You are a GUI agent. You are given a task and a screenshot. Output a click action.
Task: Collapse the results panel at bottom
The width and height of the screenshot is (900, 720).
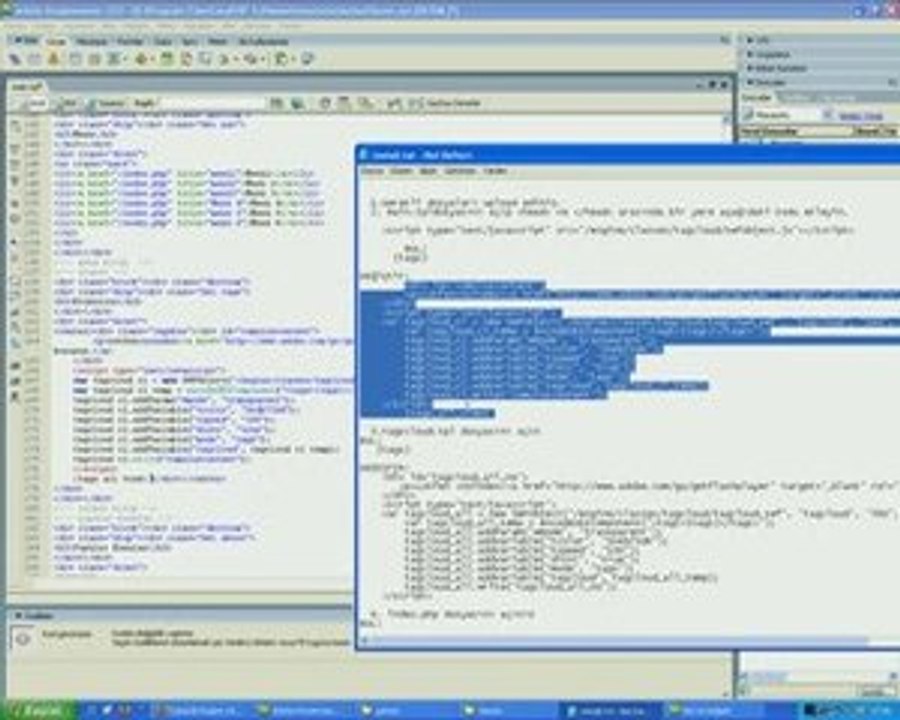coord(32,616)
